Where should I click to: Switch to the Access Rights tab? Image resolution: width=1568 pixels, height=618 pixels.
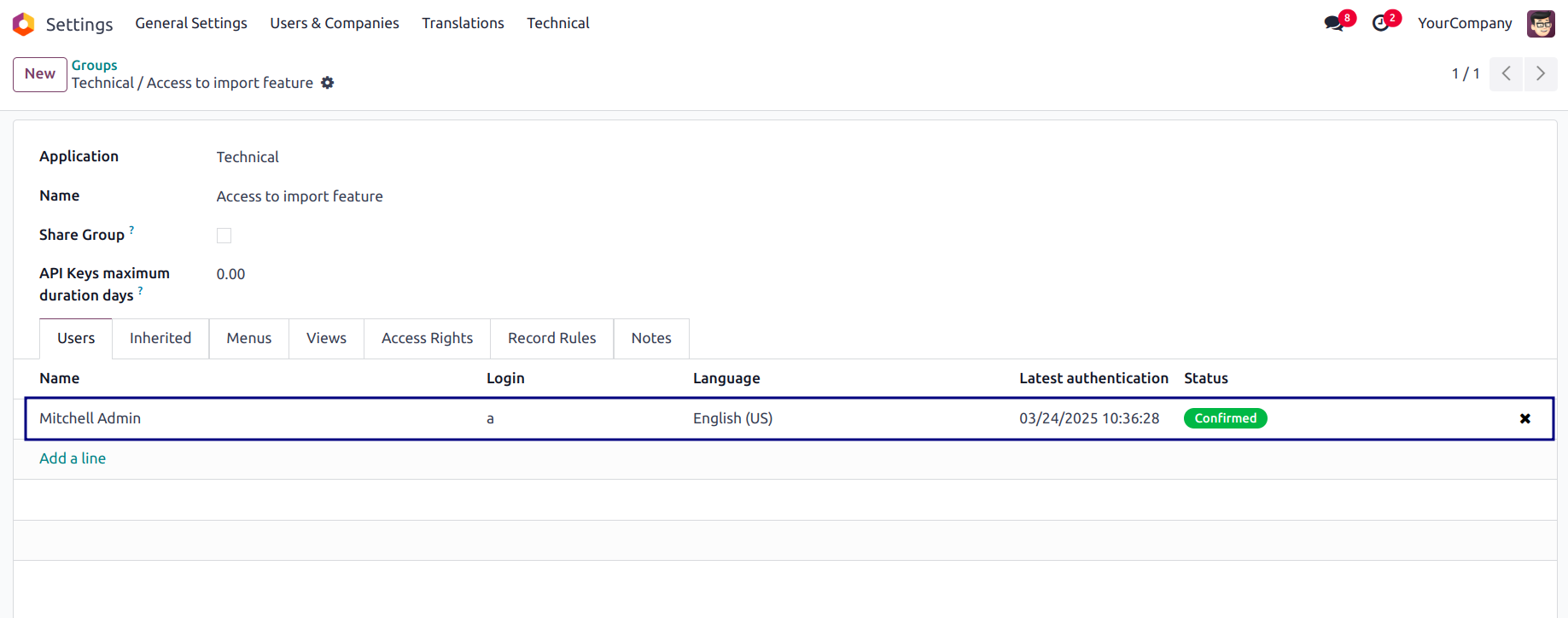427,338
